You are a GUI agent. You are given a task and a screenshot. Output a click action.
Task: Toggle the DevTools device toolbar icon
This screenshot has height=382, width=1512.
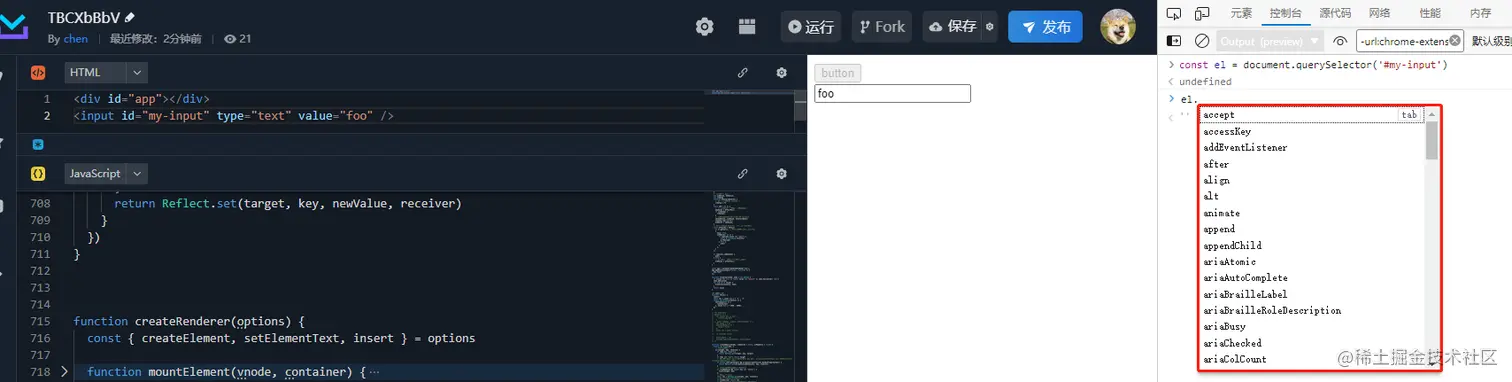(x=1201, y=13)
